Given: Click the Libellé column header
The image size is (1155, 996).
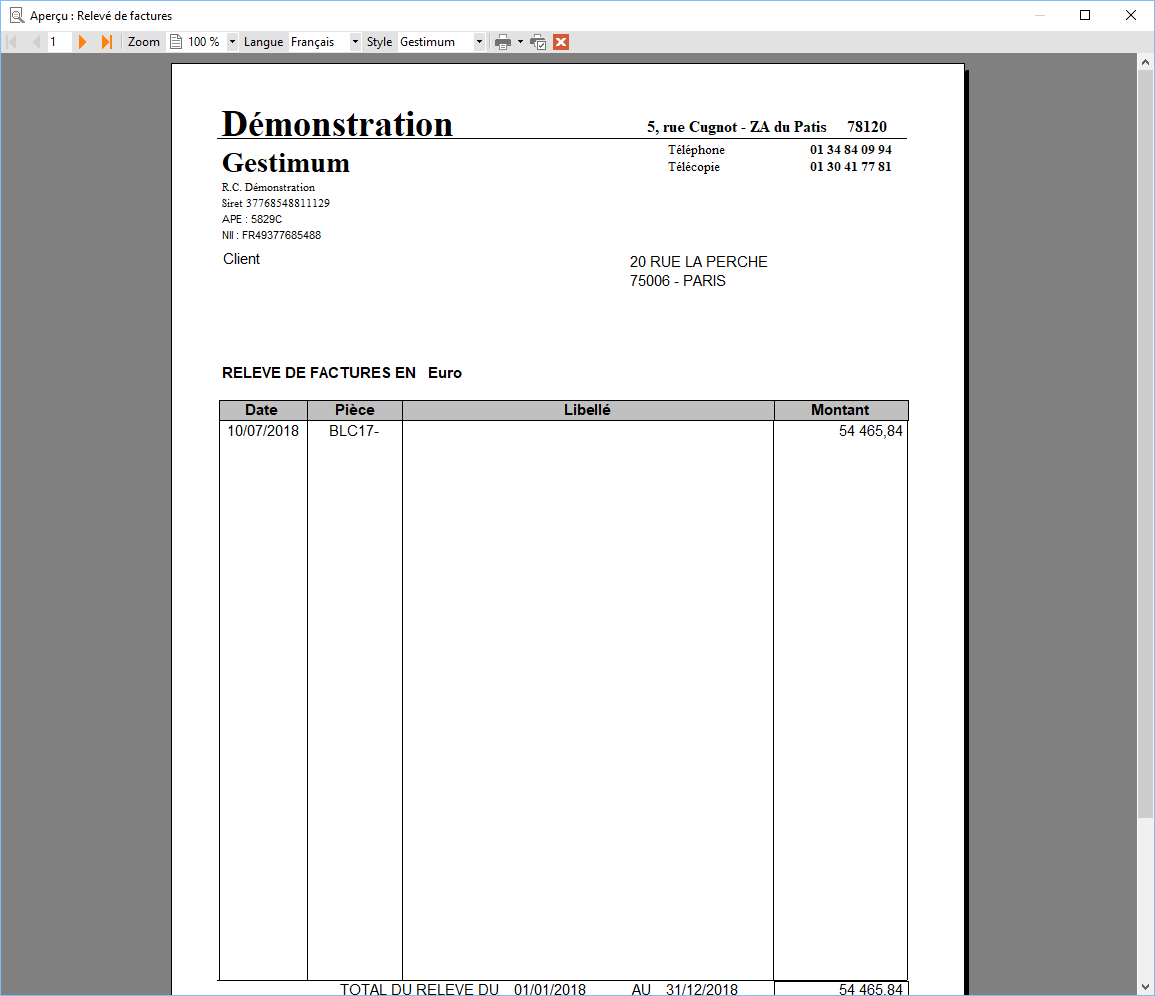Looking at the screenshot, I should (588, 410).
